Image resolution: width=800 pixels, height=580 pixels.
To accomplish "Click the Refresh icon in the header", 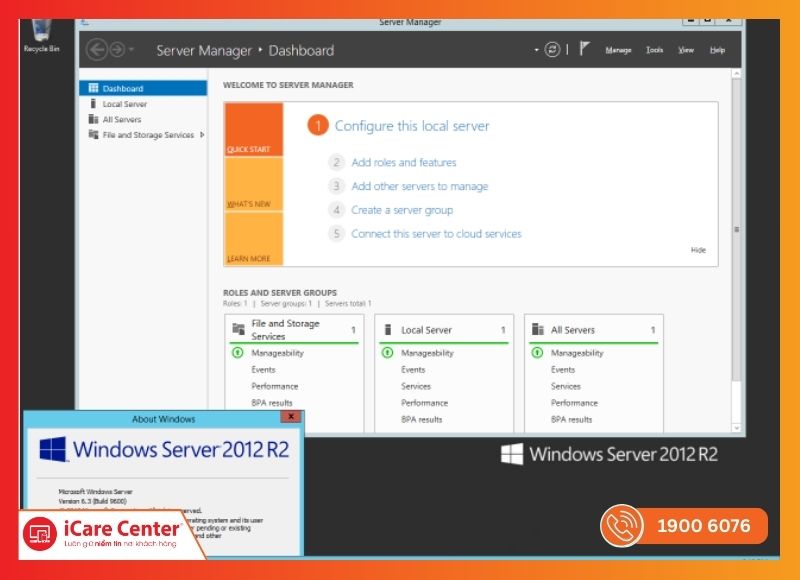I will (x=552, y=49).
